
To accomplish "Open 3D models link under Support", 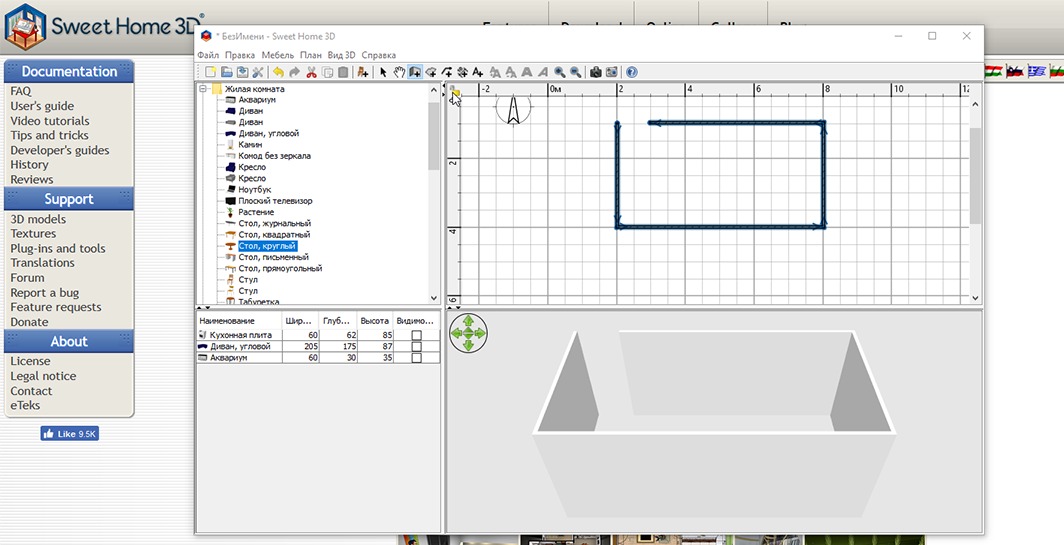I will 38,219.
